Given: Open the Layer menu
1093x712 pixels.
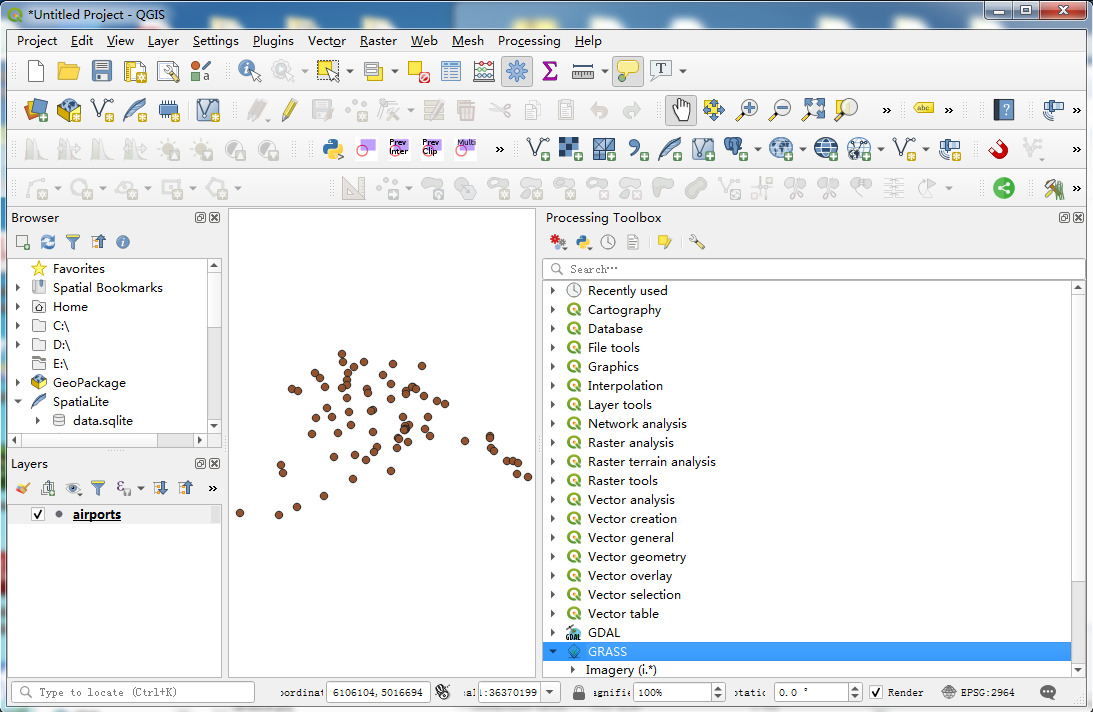Looking at the screenshot, I should click(163, 40).
